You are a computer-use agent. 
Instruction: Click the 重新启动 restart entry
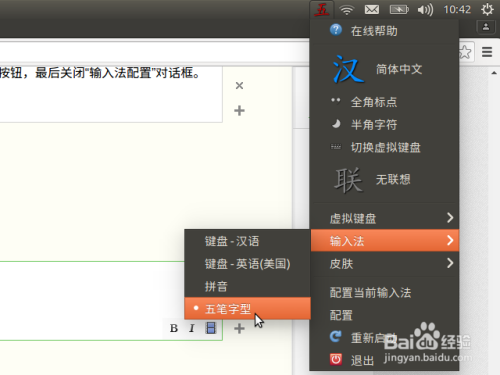(384, 338)
